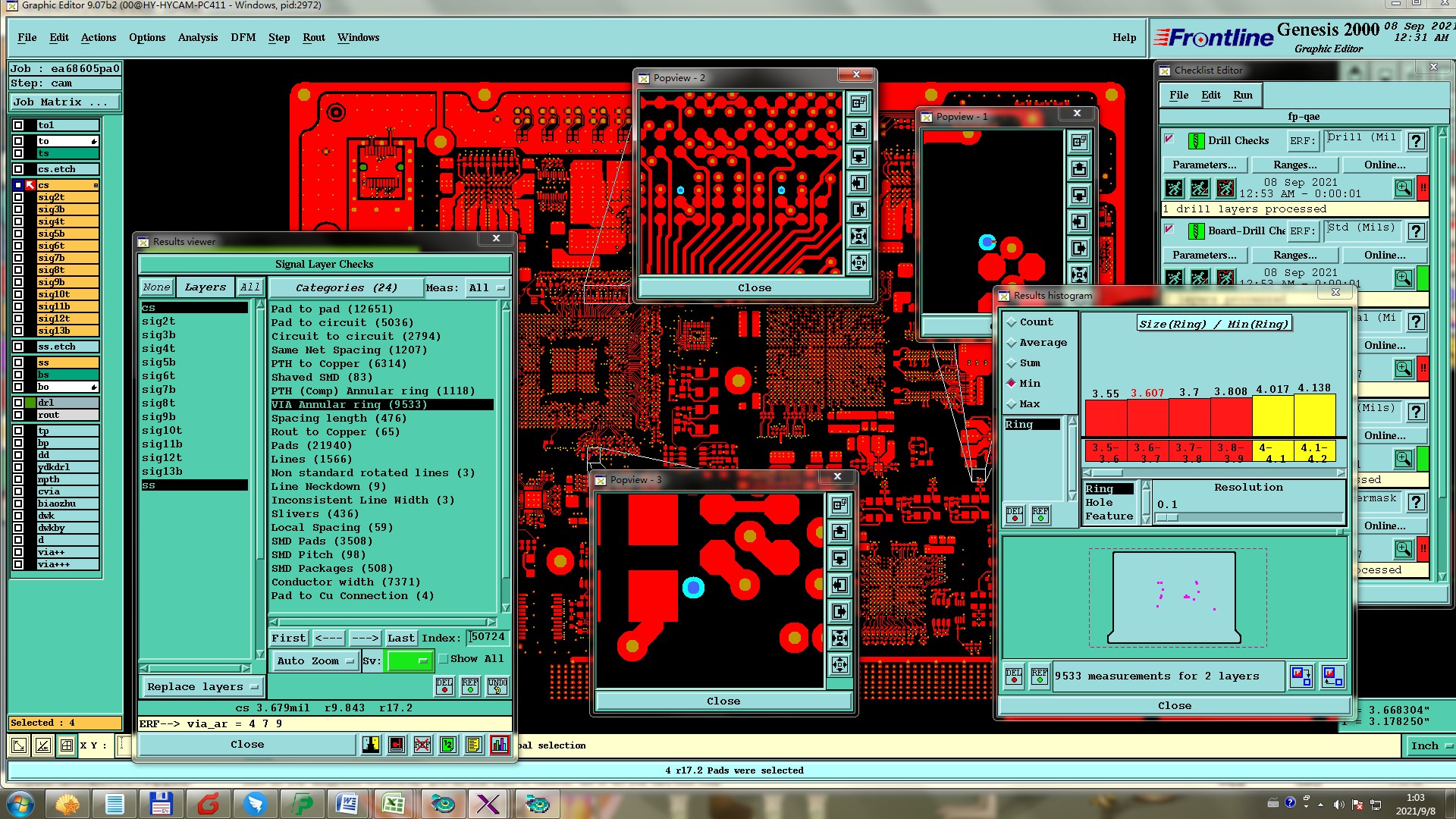Select the Max radio option in histogram
The height and width of the screenshot is (819, 1456).
tap(1012, 404)
